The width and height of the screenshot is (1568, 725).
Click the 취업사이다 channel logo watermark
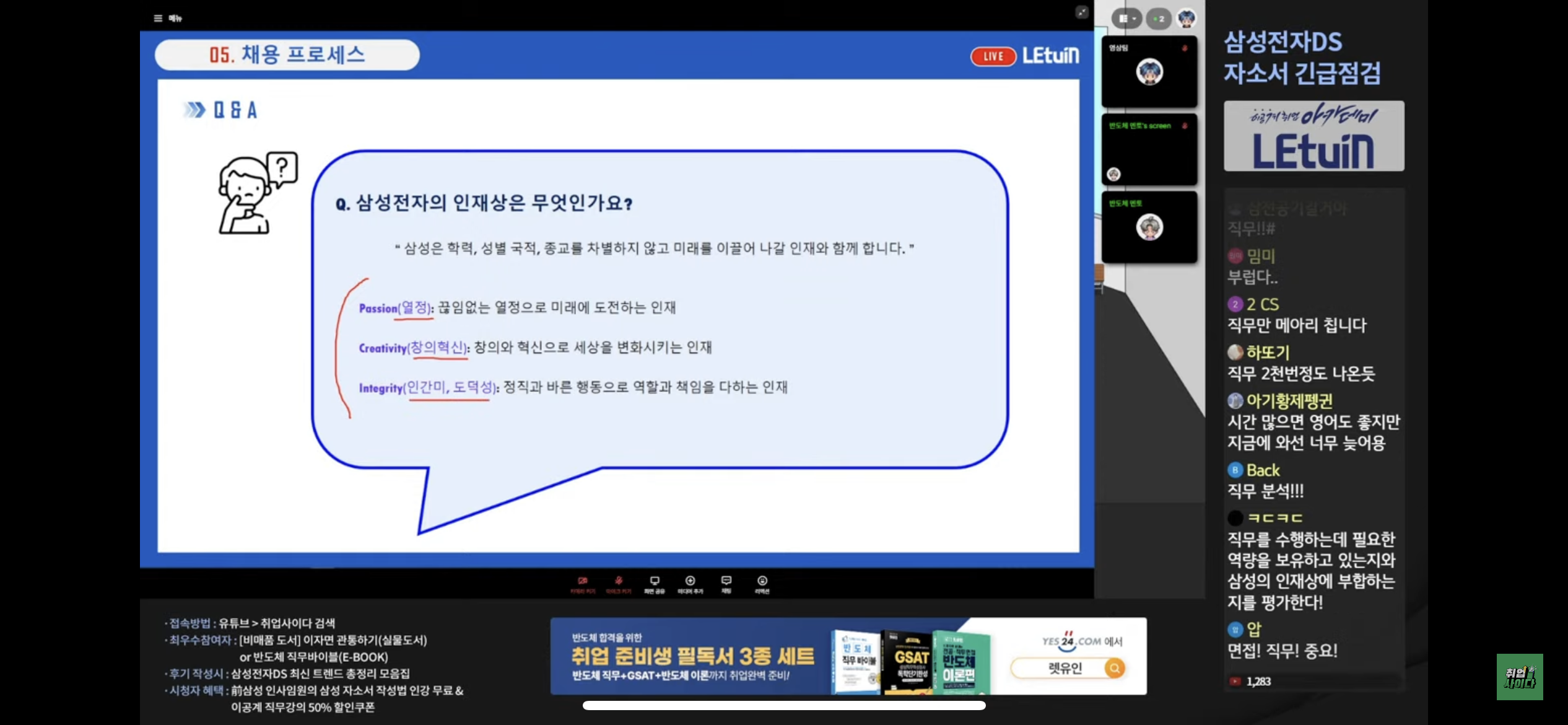[x=1519, y=677]
